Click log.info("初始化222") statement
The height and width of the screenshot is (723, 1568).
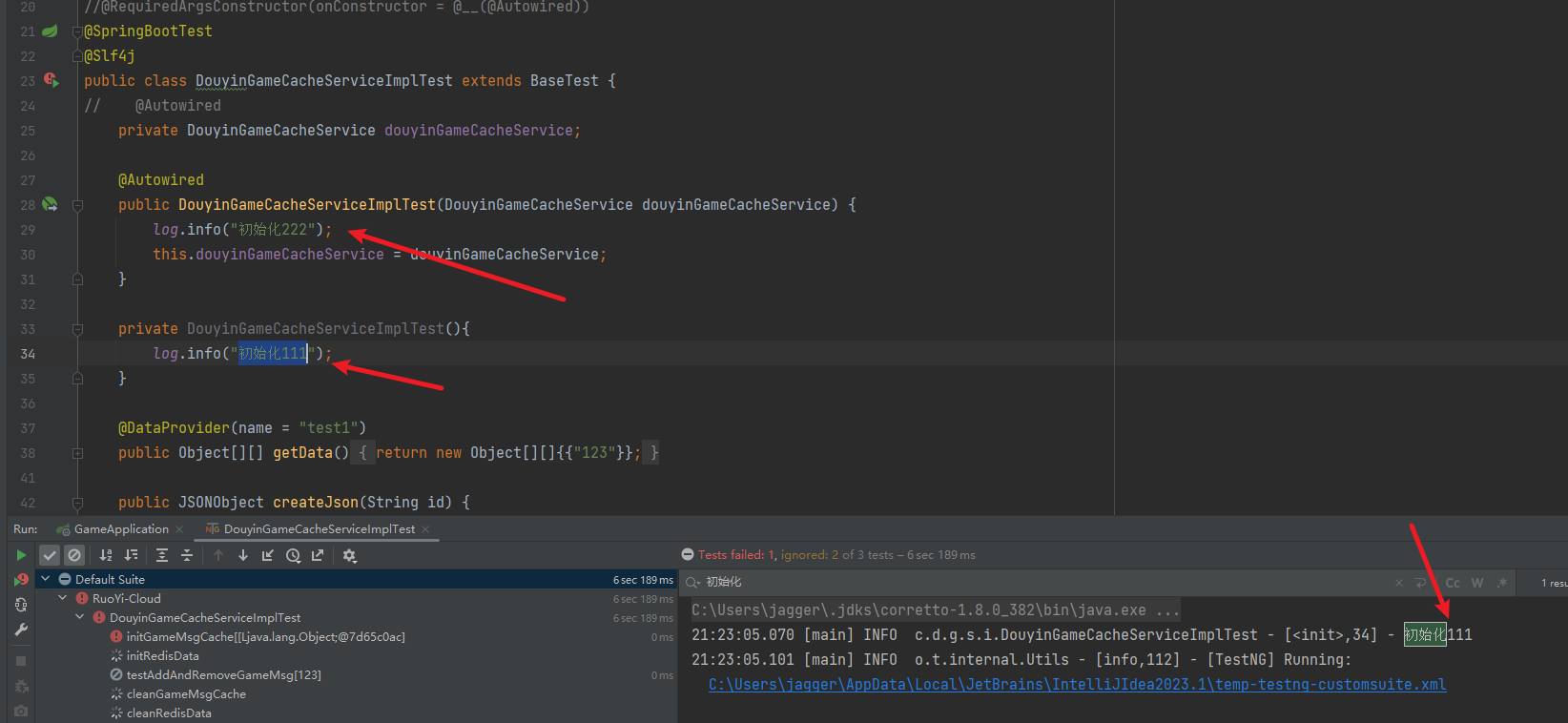[242, 230]
